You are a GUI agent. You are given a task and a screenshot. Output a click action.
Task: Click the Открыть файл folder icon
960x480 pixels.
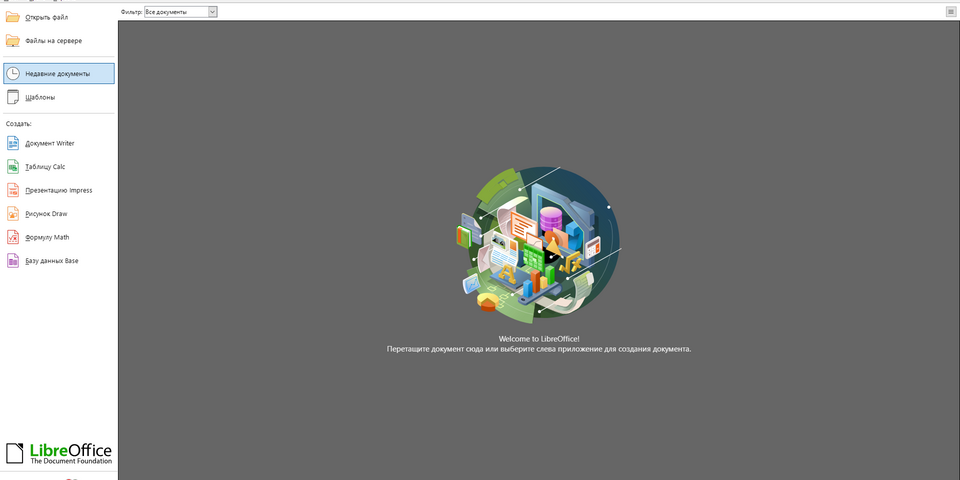pos(13,17)
